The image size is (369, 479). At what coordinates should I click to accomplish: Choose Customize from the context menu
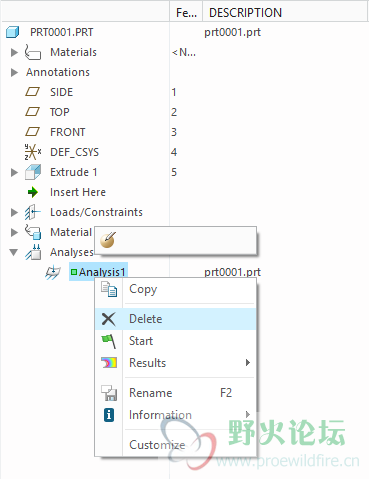click(176, 445)
